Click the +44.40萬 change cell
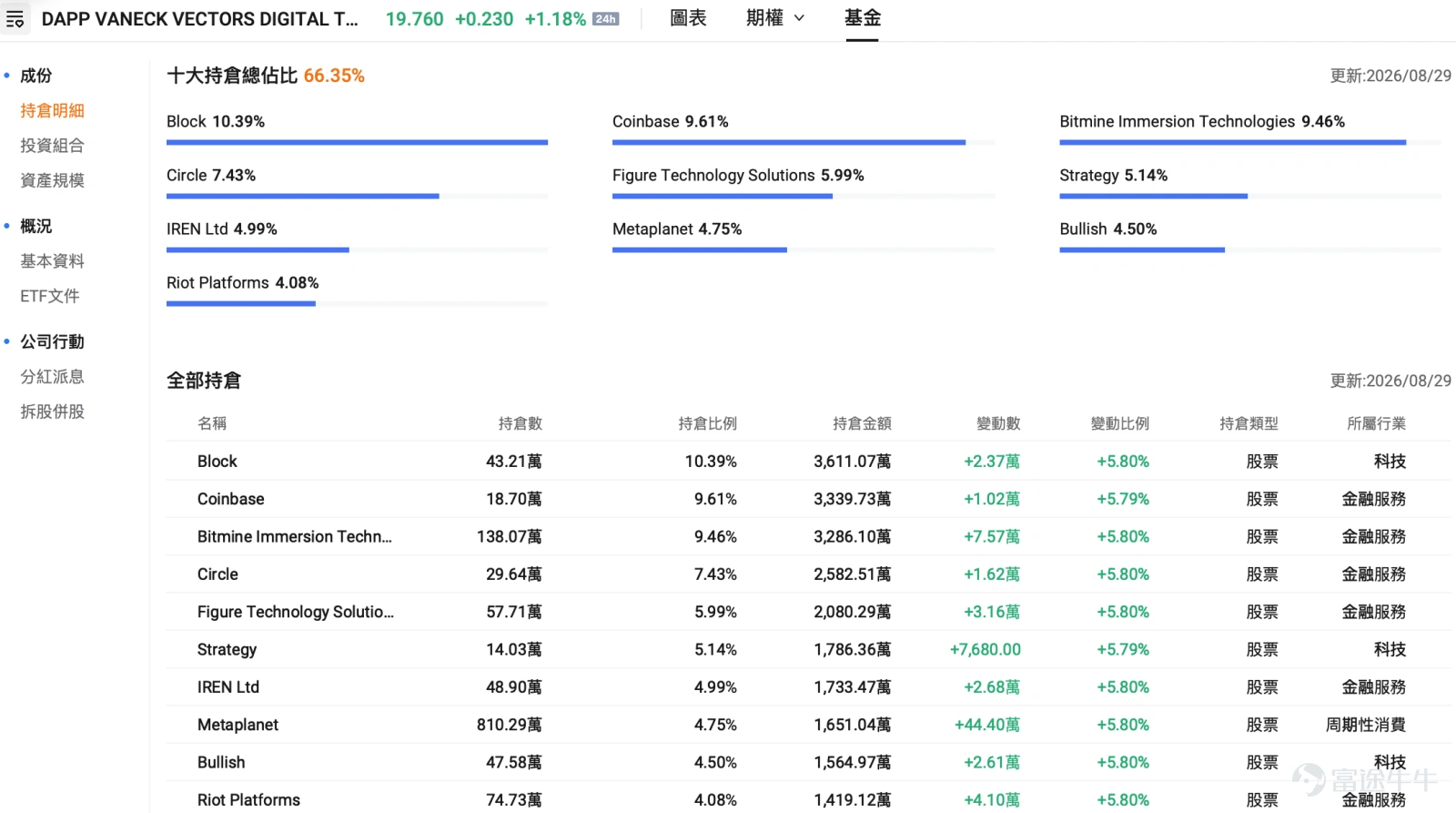The height and width of the screenshot is (813, 1456). coord(987,725)
